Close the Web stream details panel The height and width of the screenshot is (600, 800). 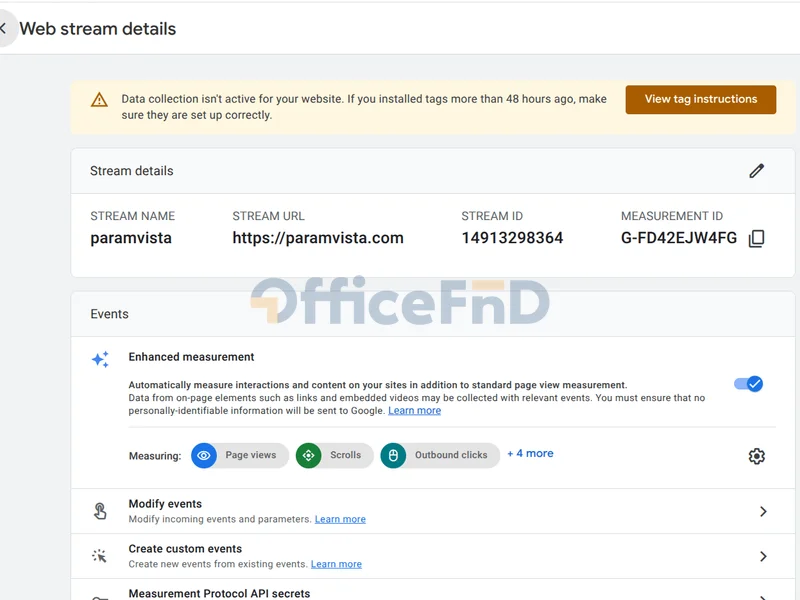pos(4,29)
